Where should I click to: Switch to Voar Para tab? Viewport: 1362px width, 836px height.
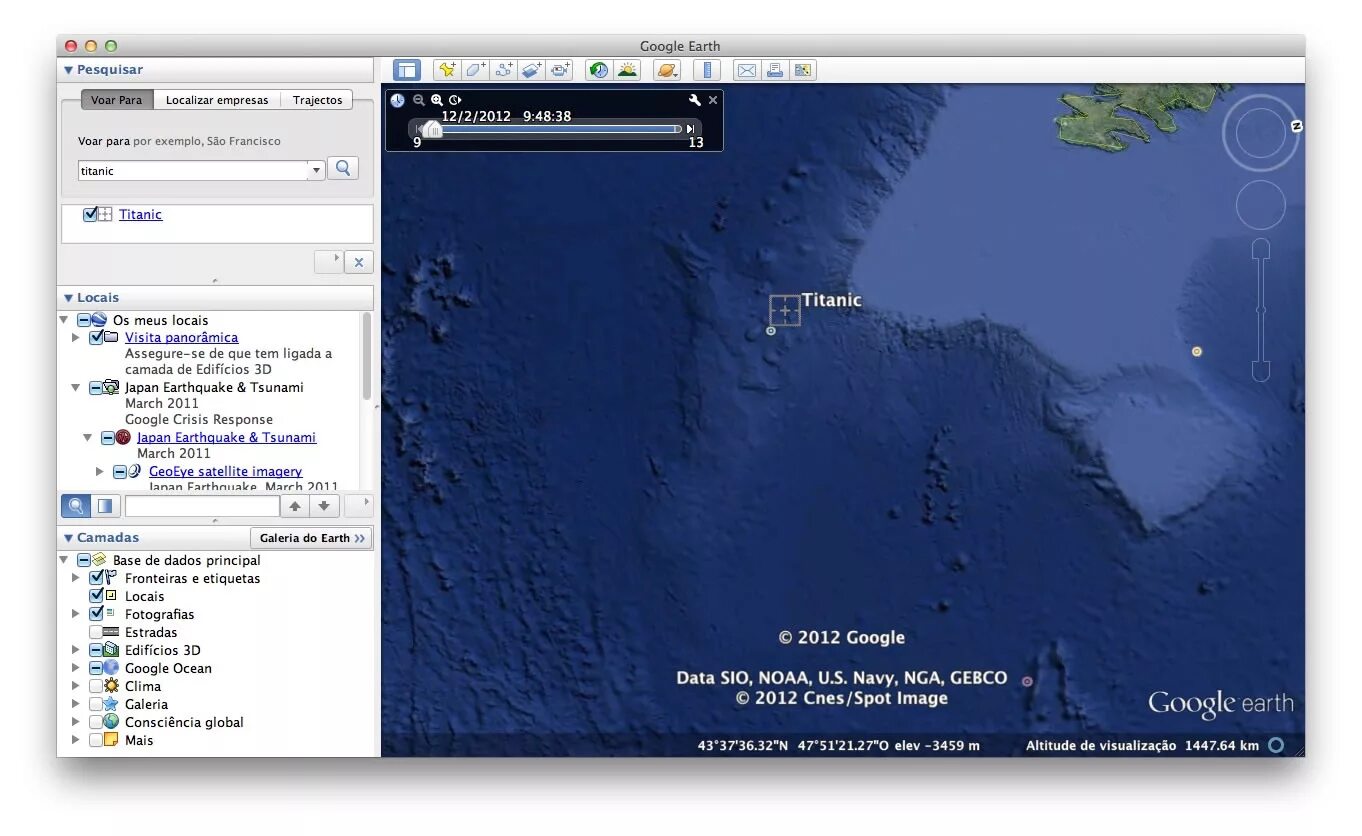tap(117, 100)
